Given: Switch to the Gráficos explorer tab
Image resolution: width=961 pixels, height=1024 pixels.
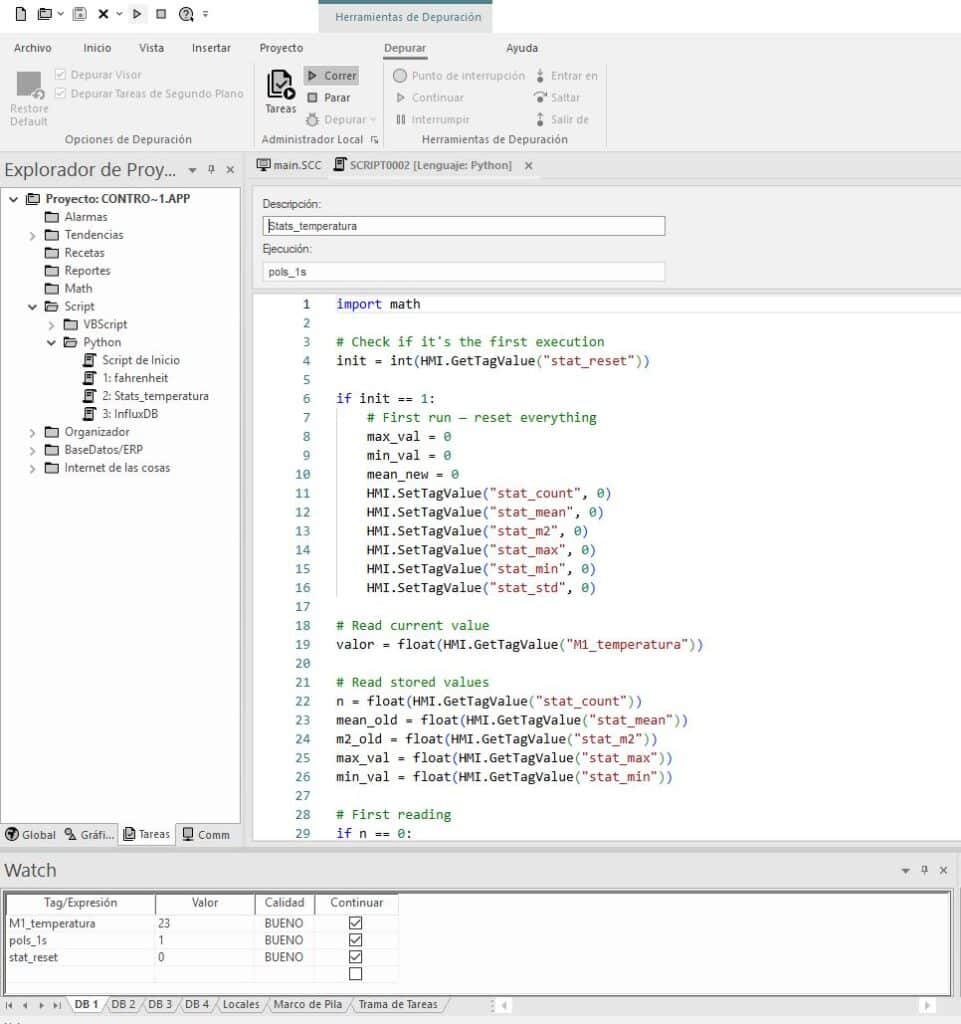Looking at the screenshot, I should pos(89,835).
